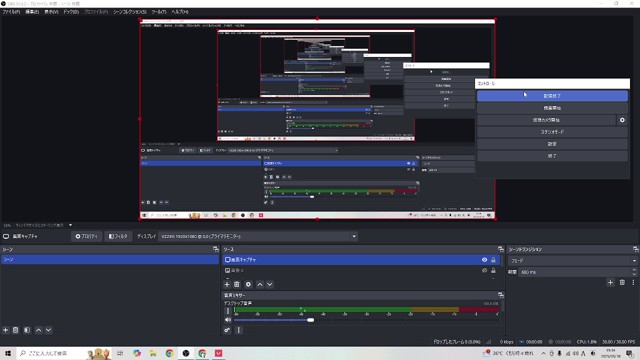Open the display selection dropdown
The height and width of the screenshot is (360, 640).
click(258, 236)
